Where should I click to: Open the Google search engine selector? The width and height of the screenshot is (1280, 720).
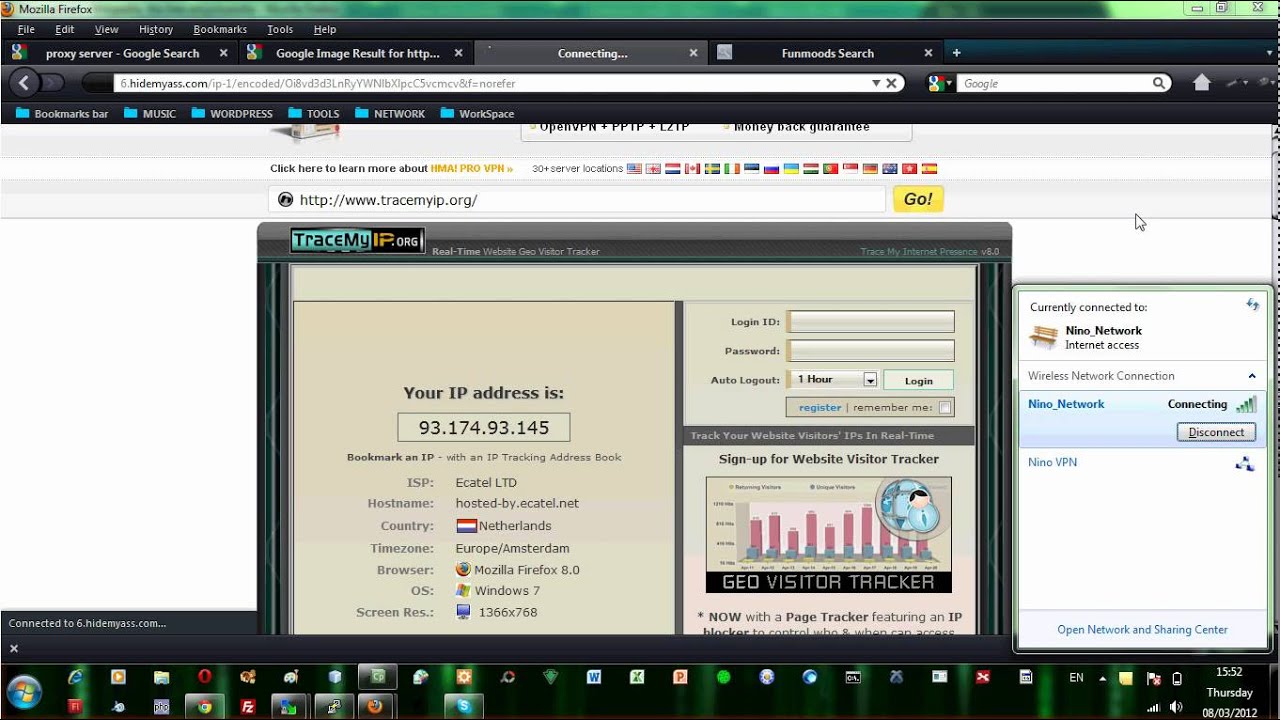(x=939, y=83)
